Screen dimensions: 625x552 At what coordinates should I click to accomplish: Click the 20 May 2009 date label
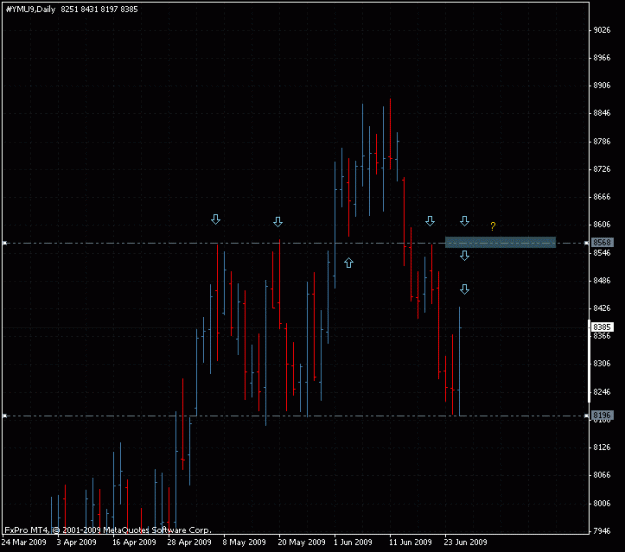coord(301,542)
